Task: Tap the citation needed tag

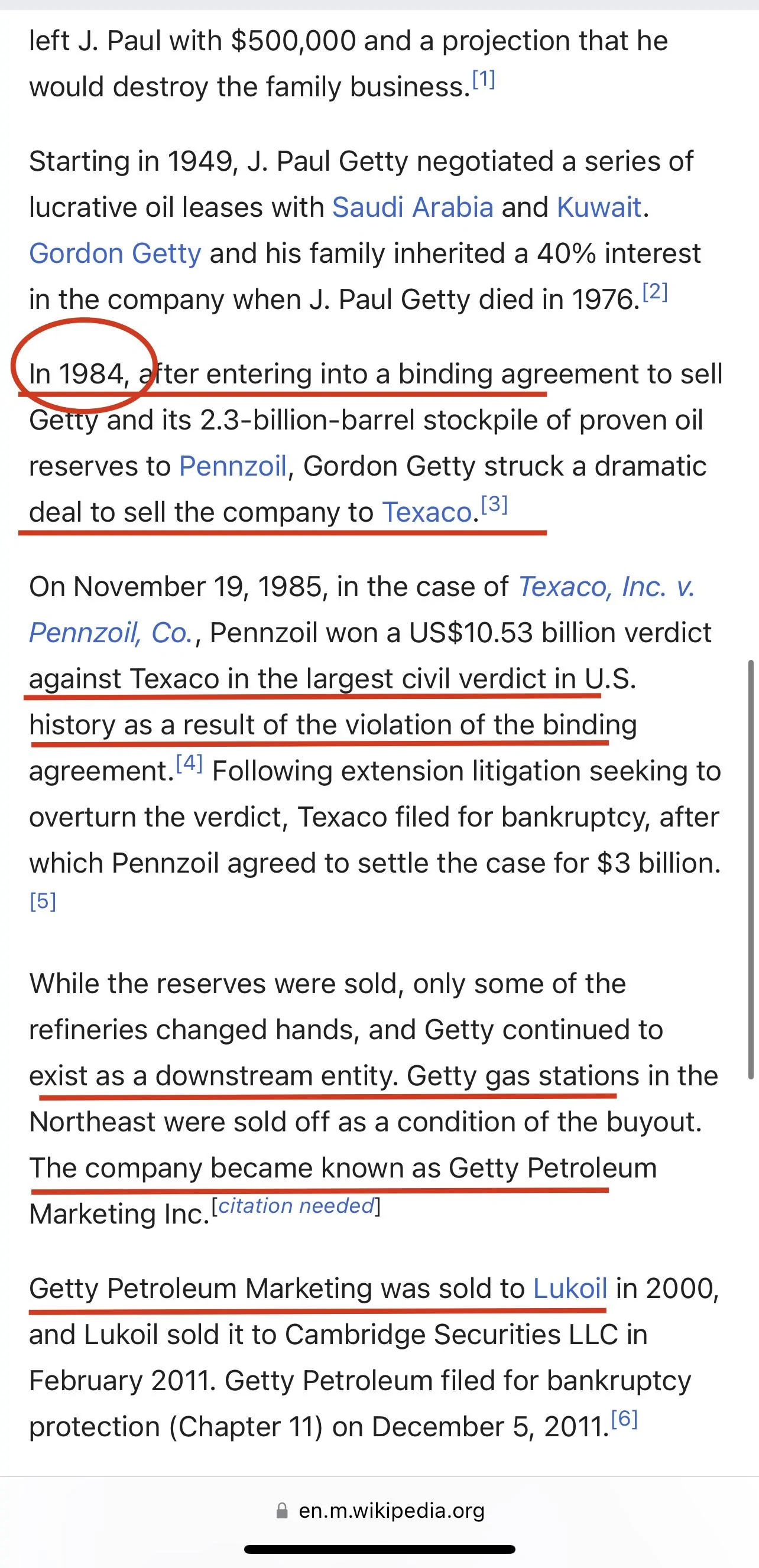Action: 296,1206
